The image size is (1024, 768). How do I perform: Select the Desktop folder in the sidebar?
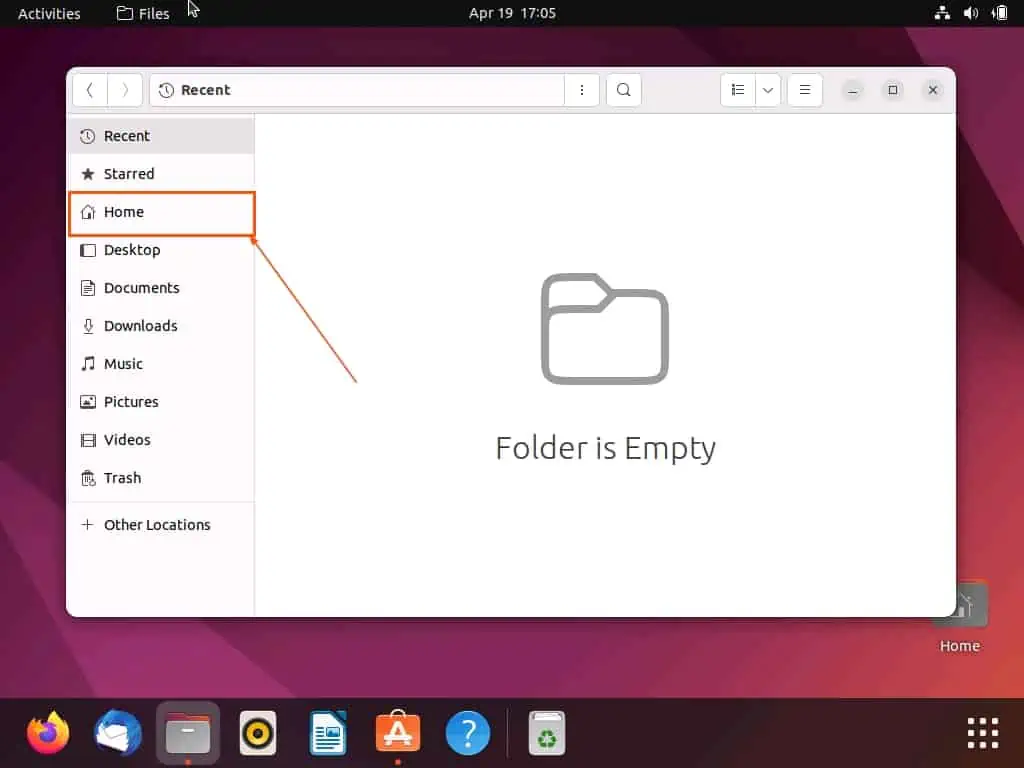[131, 250]
